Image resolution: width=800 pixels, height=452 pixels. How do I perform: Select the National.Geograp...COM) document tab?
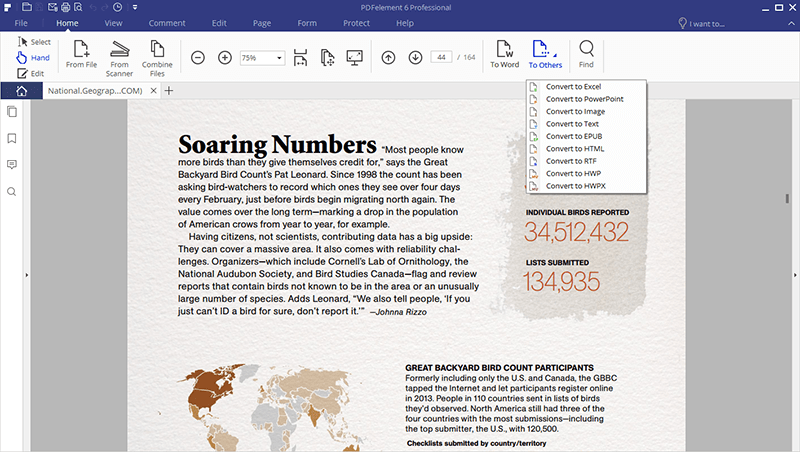(x=95, y=91)
